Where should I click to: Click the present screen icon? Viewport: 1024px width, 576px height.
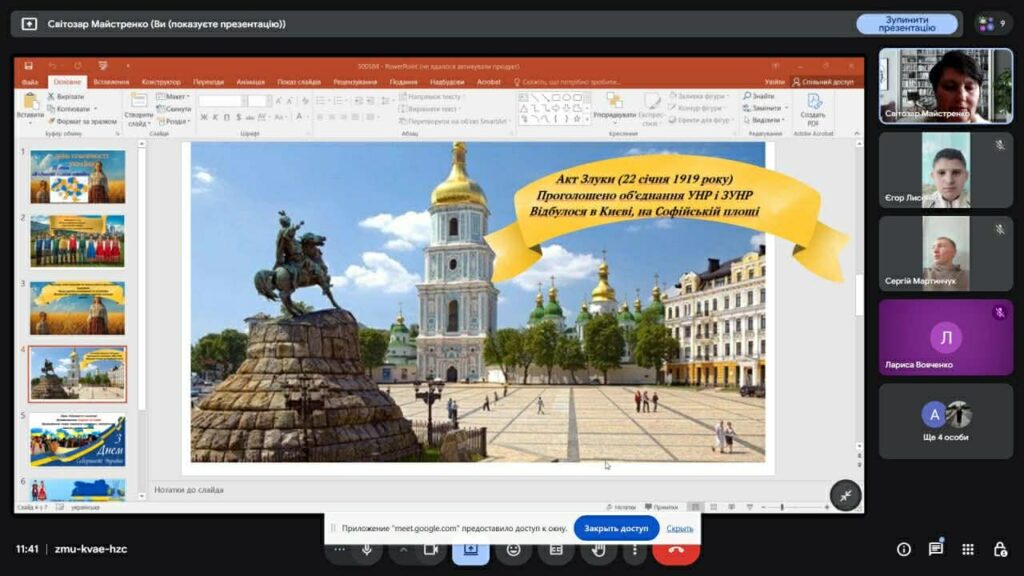click(470, 549)
